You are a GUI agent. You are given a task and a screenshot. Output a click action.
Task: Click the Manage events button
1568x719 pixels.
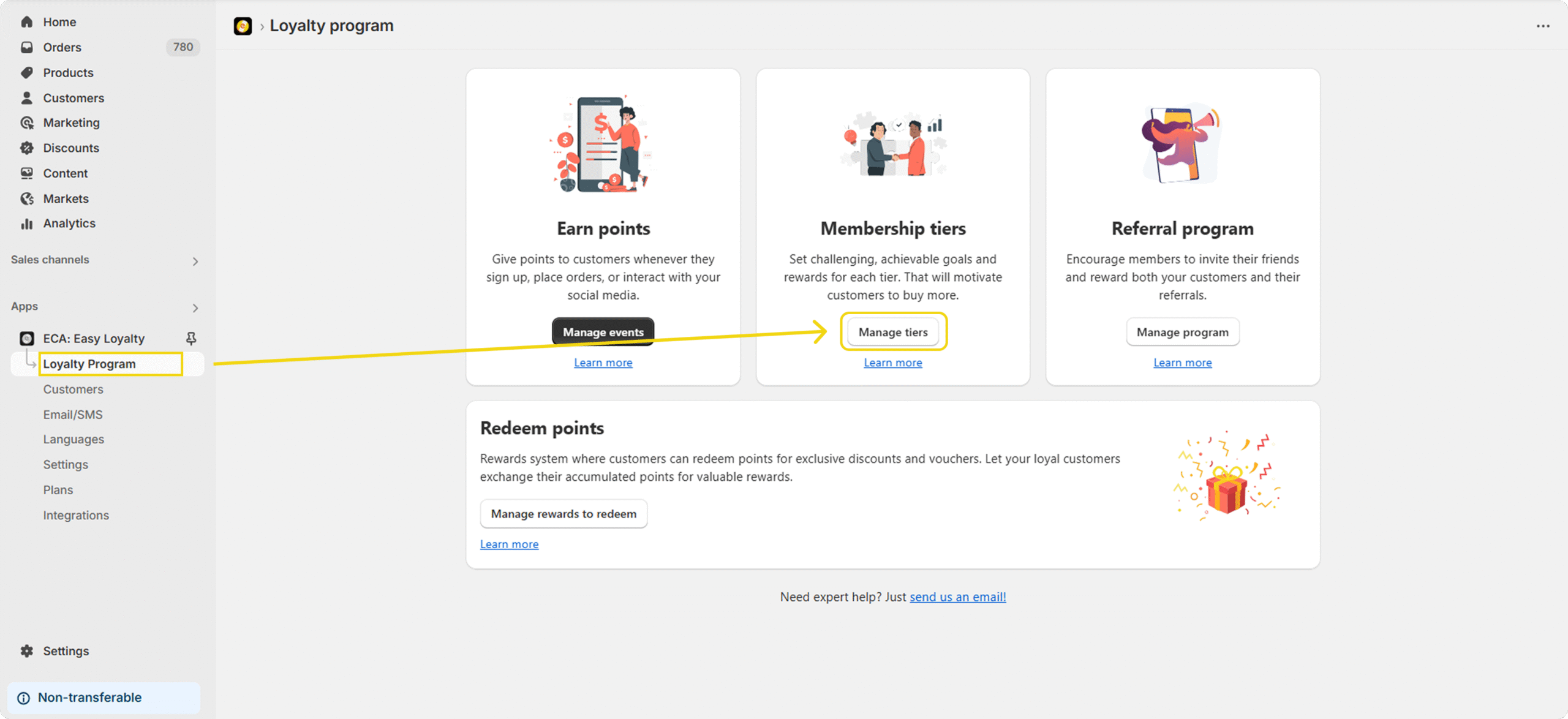[x=603, y=332]
